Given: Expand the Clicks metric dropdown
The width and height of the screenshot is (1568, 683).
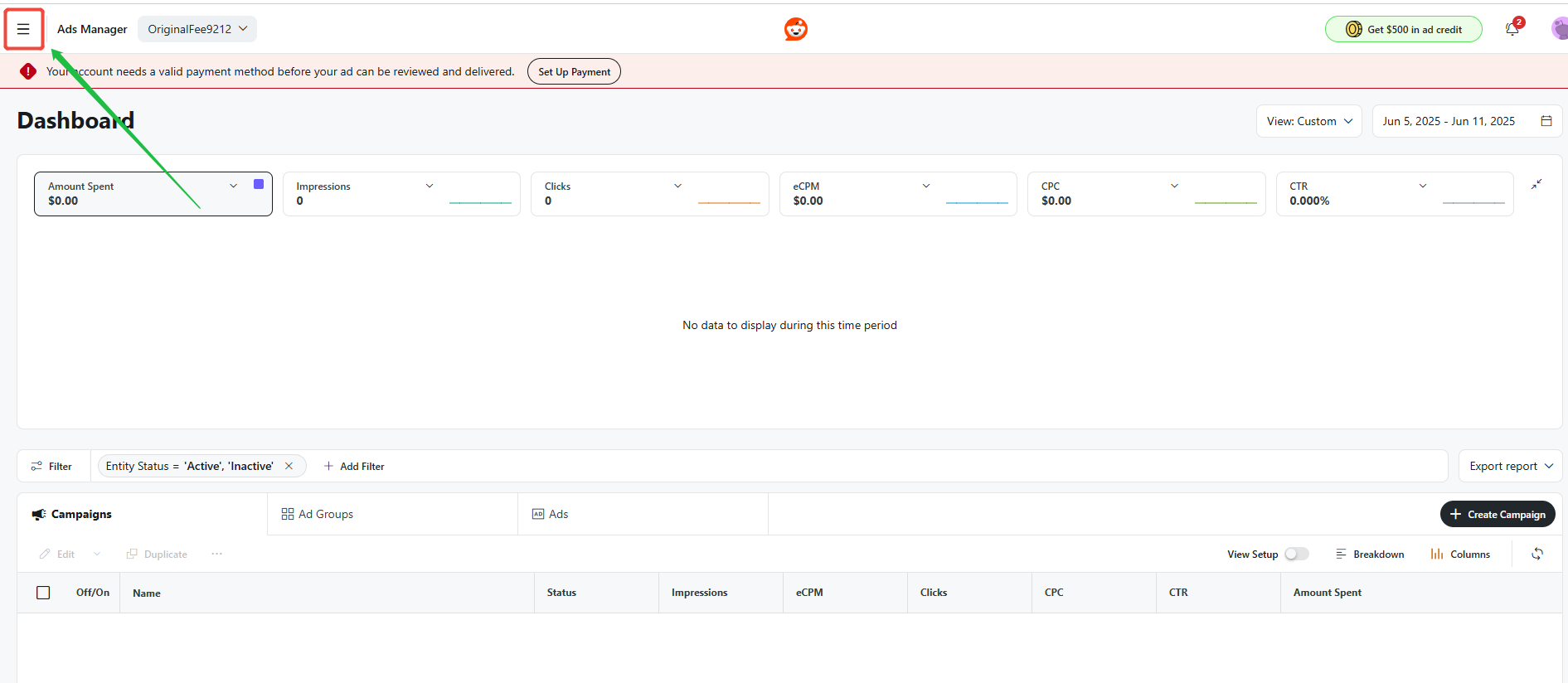Looking at the screenshot, I should coord(677,186).
